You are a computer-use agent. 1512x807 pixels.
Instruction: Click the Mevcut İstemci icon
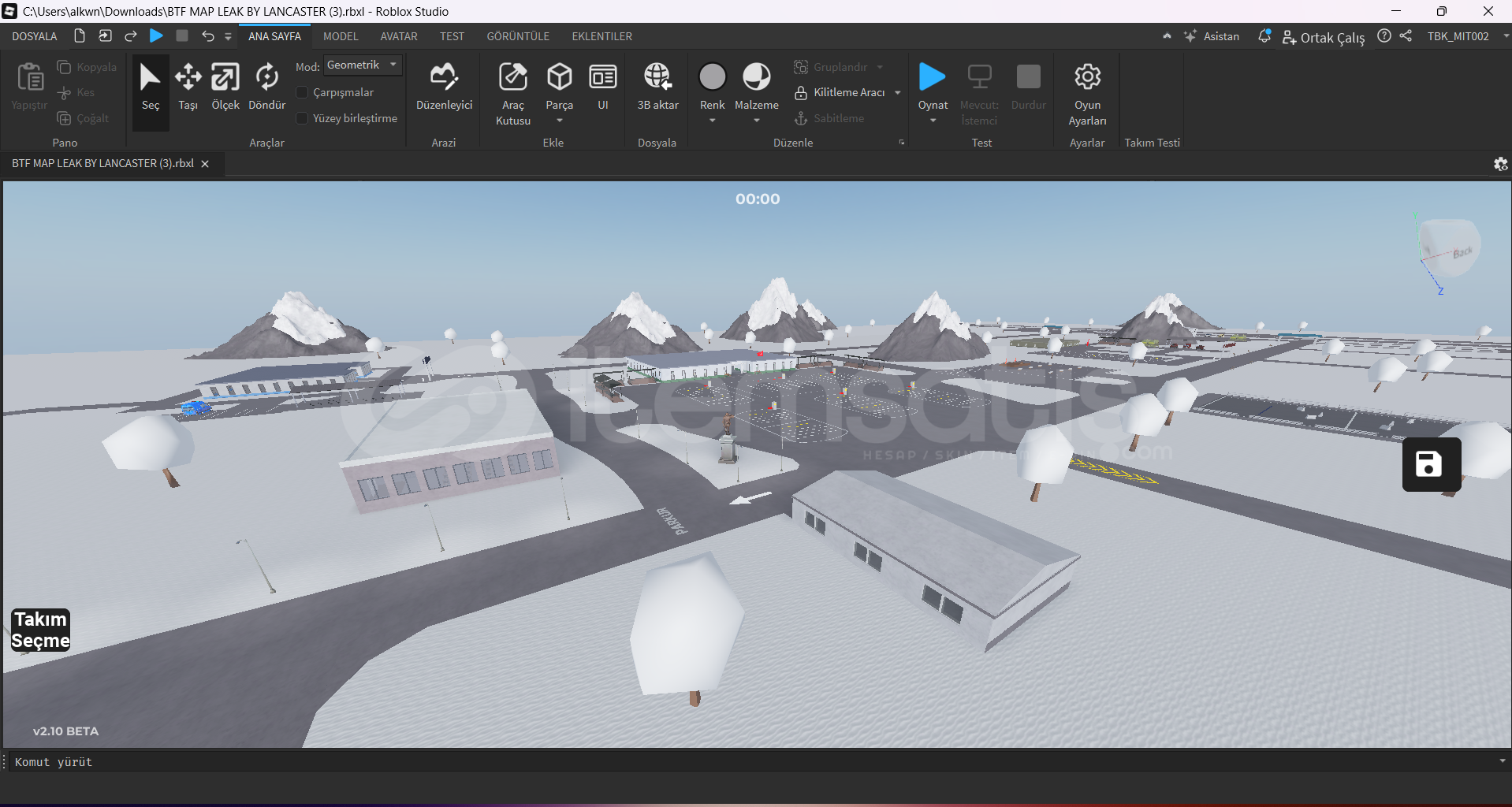(979, 77)
